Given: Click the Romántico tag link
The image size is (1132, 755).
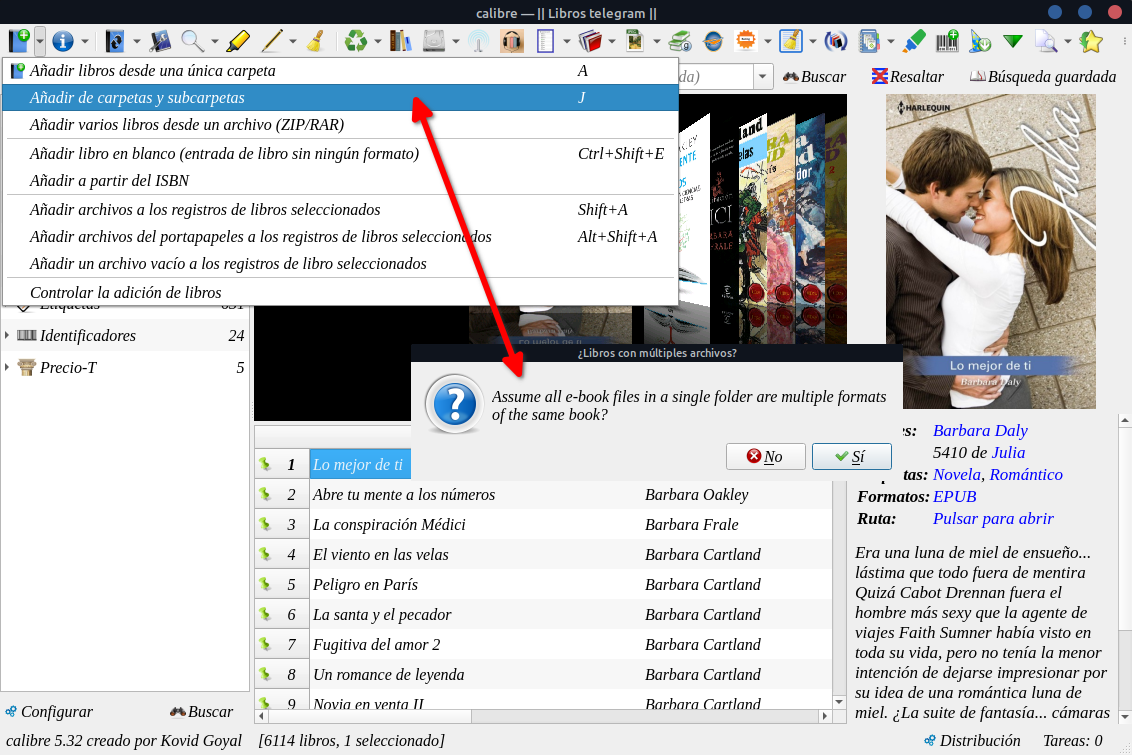Looking at the screenshot, I should [x=1026, y=475].
